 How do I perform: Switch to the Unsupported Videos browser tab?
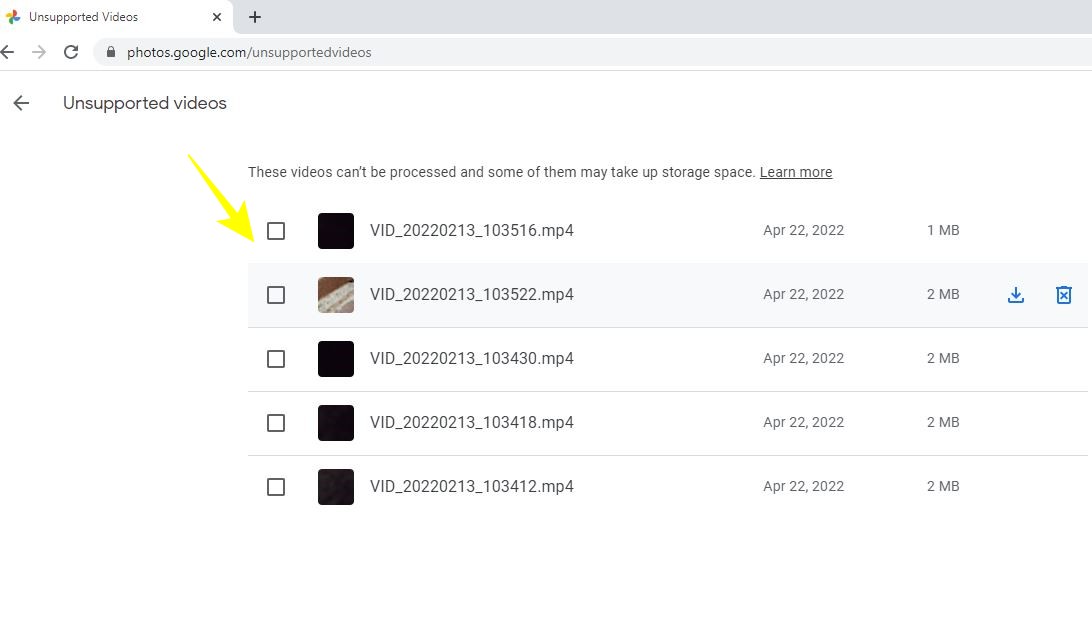[110, 16]
